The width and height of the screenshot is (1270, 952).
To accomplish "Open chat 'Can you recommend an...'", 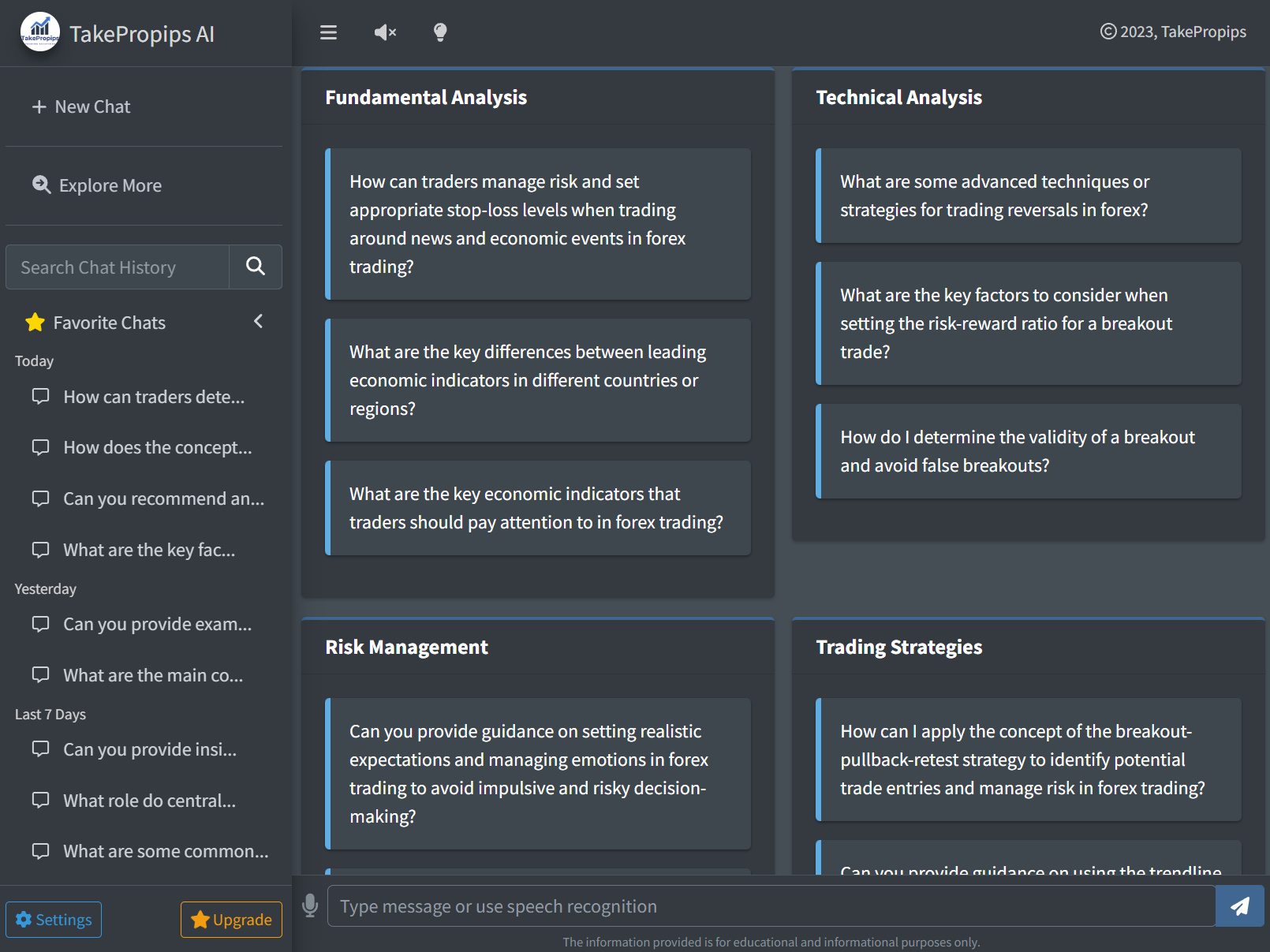I will [x=148, y=498].
